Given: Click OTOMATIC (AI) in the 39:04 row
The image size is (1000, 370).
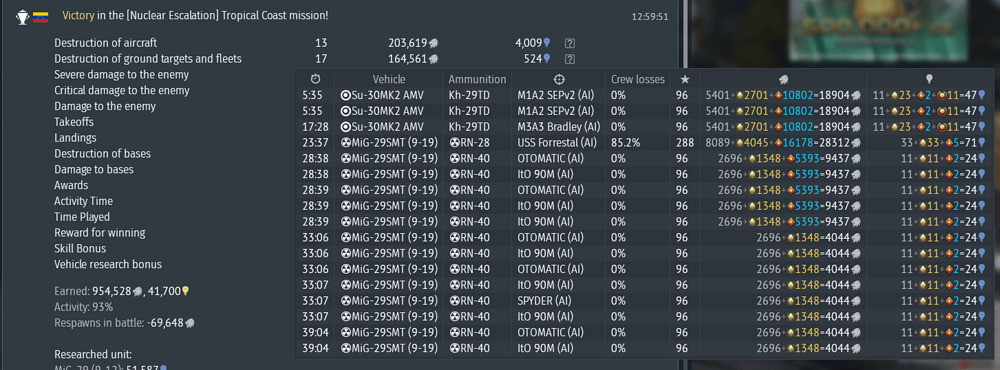Looking at the screenshot, I should click(x=550, y=332).
